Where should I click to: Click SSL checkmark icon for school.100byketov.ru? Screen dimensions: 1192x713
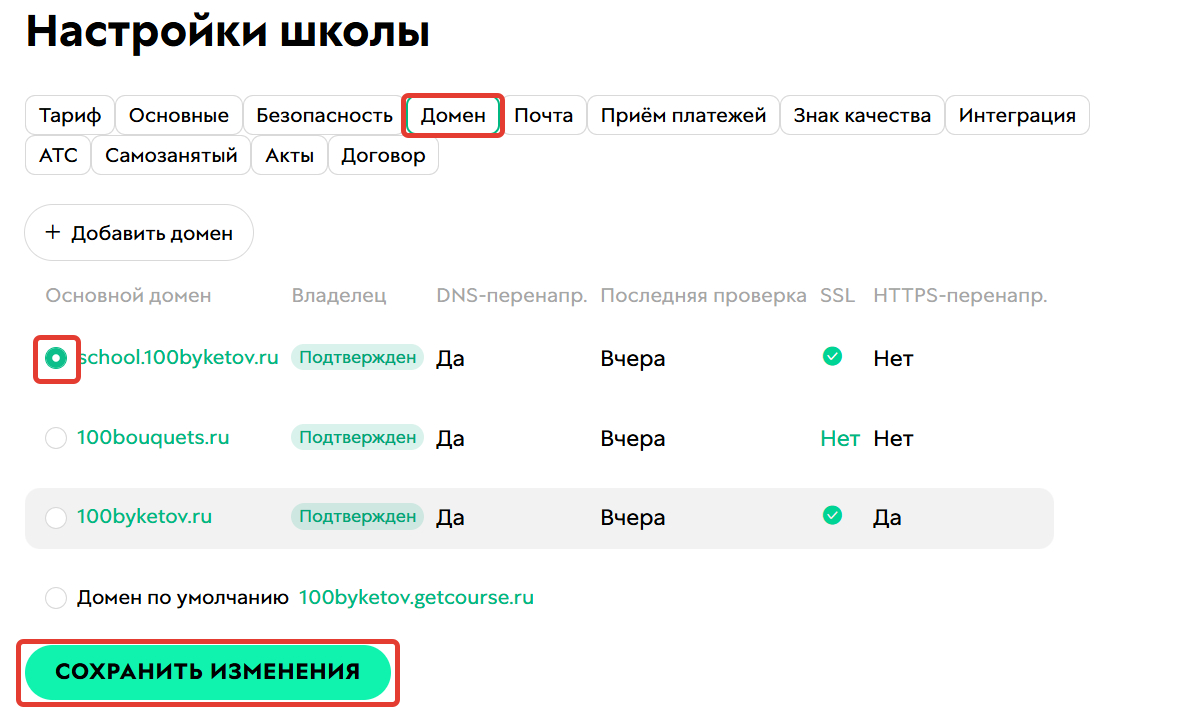pyautogui.click(x=832, y=356)
